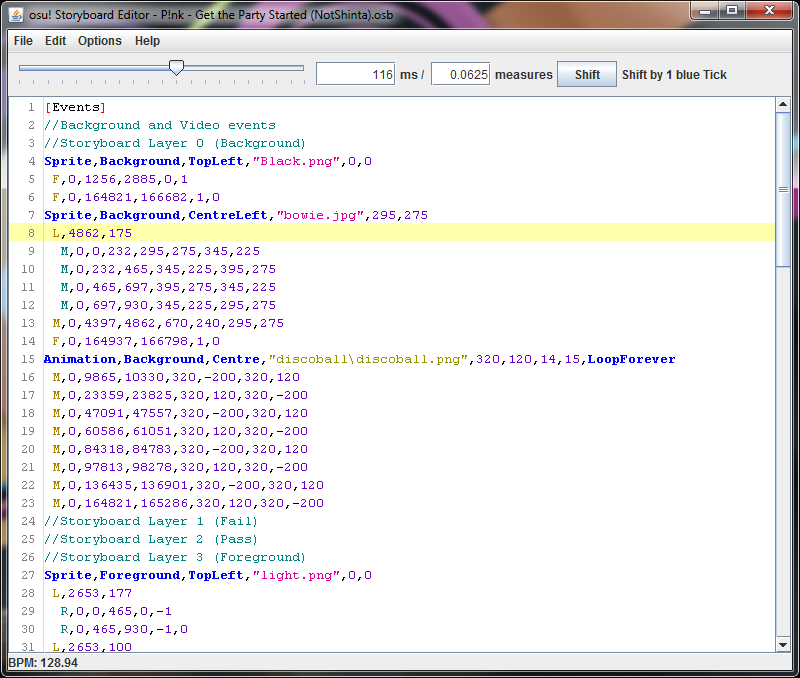The image size is (800, 678).
Task: Click line "M,0,9865,10330,320,-200,320,120"
Action: (x=176, y=378)
